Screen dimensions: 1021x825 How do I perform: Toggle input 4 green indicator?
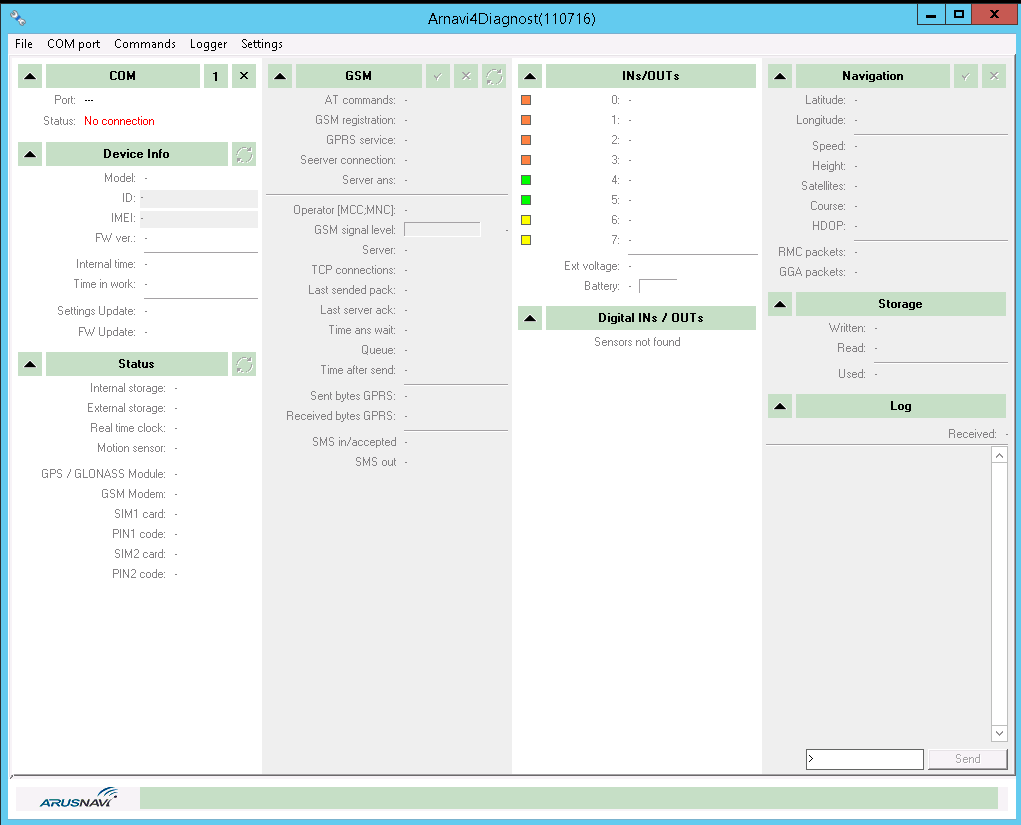526,180
